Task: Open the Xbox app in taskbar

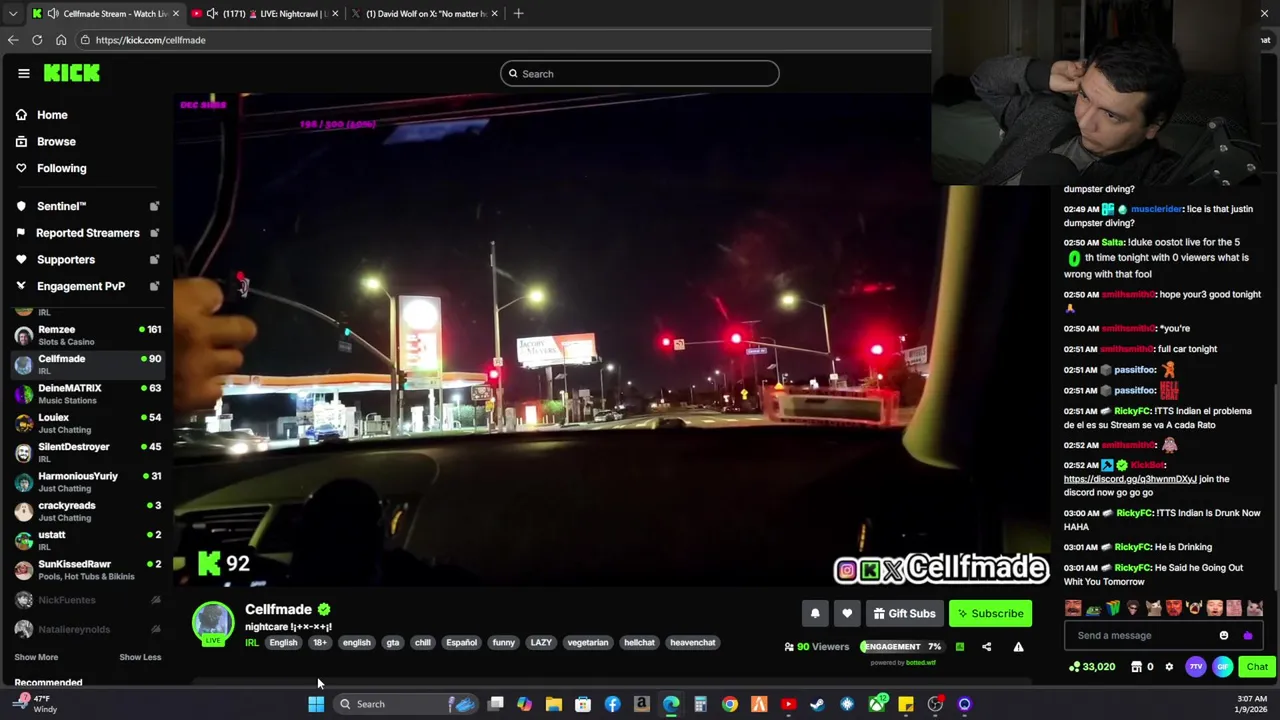Action: tap(877, 704)
